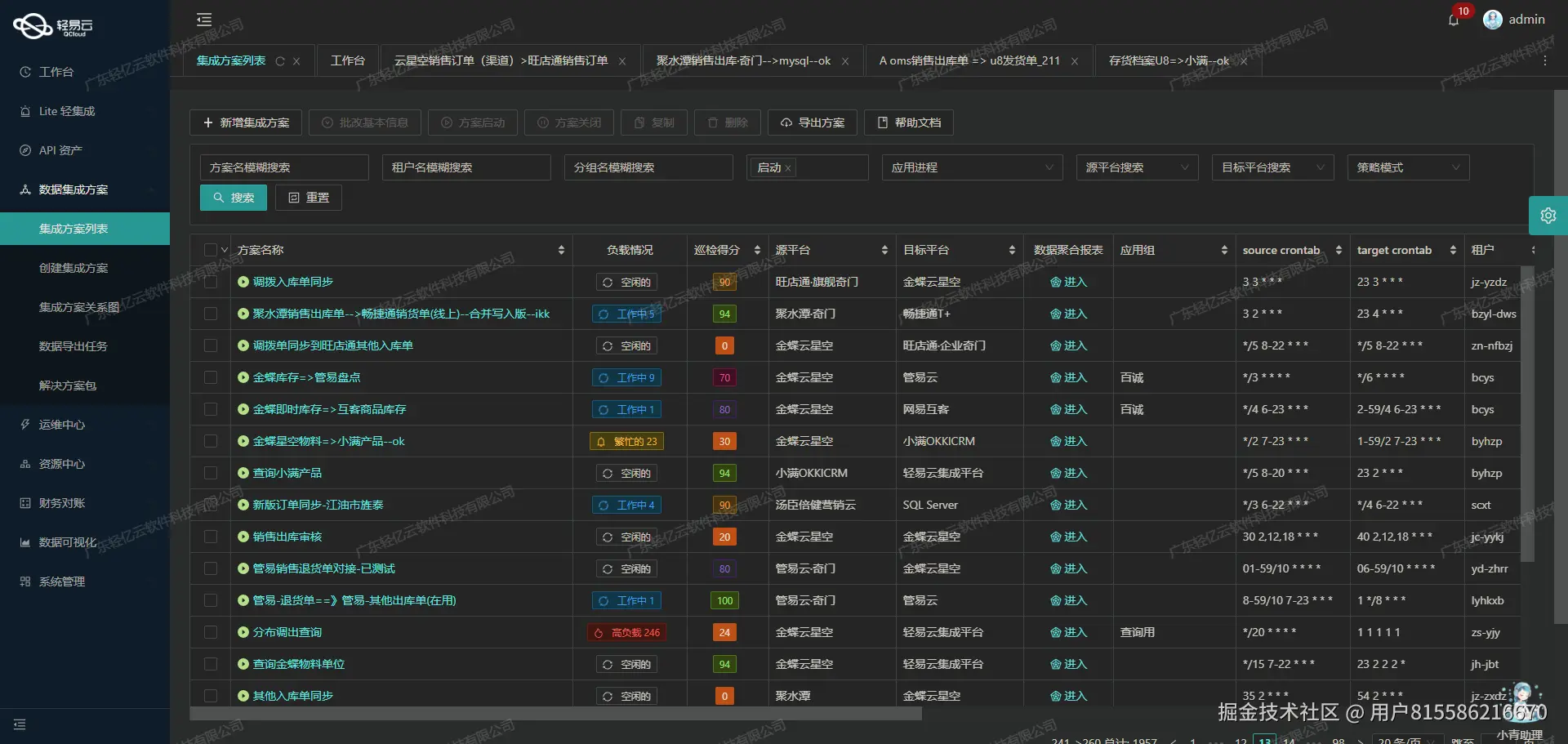Viewport: 1568px width, 744px height.
Task: Select 运维中心 in the sidebar
Action: tap(62, 424)
